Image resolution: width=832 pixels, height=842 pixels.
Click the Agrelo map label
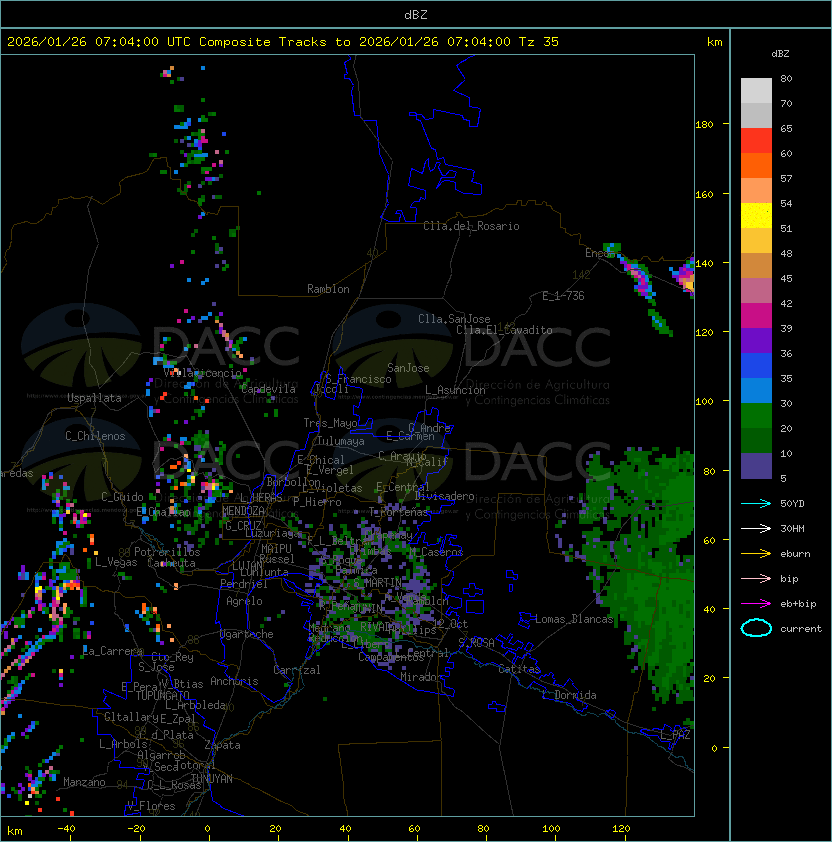point(244,601)
